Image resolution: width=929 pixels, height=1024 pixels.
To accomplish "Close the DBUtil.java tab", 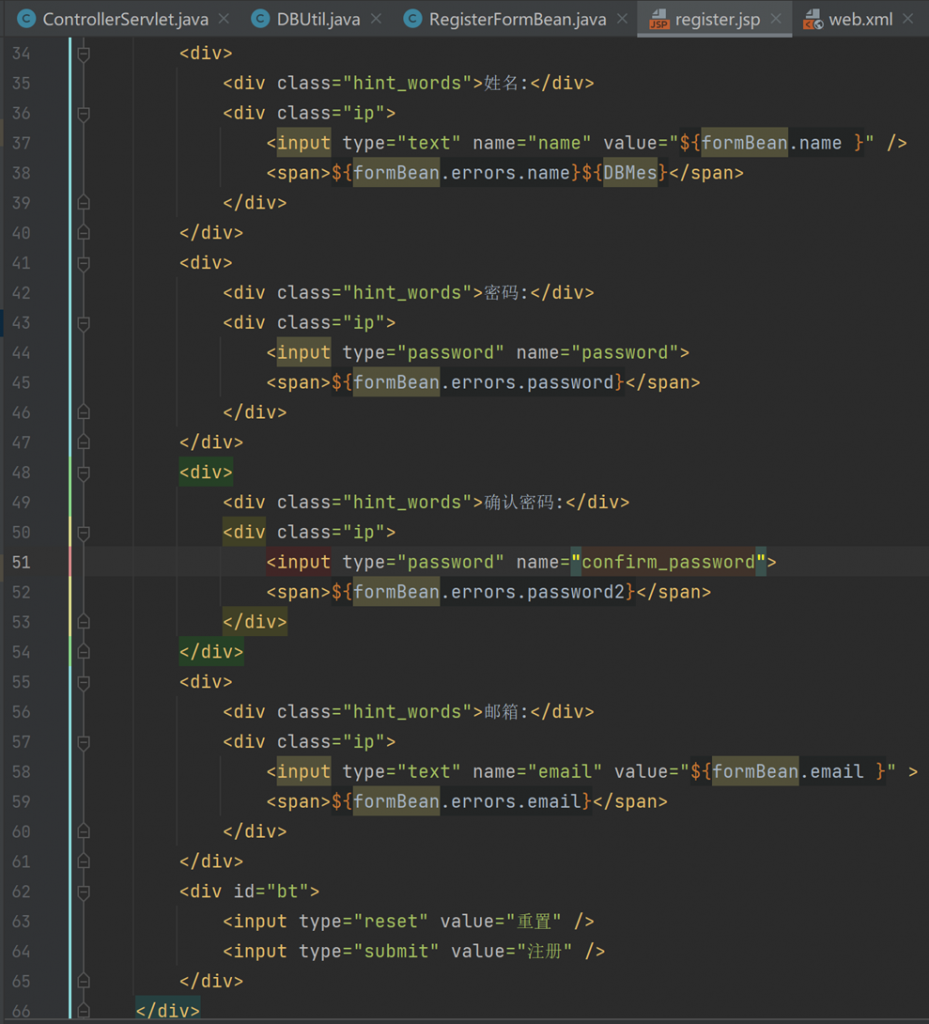I will pyautogui.click(x=376, y=19).
